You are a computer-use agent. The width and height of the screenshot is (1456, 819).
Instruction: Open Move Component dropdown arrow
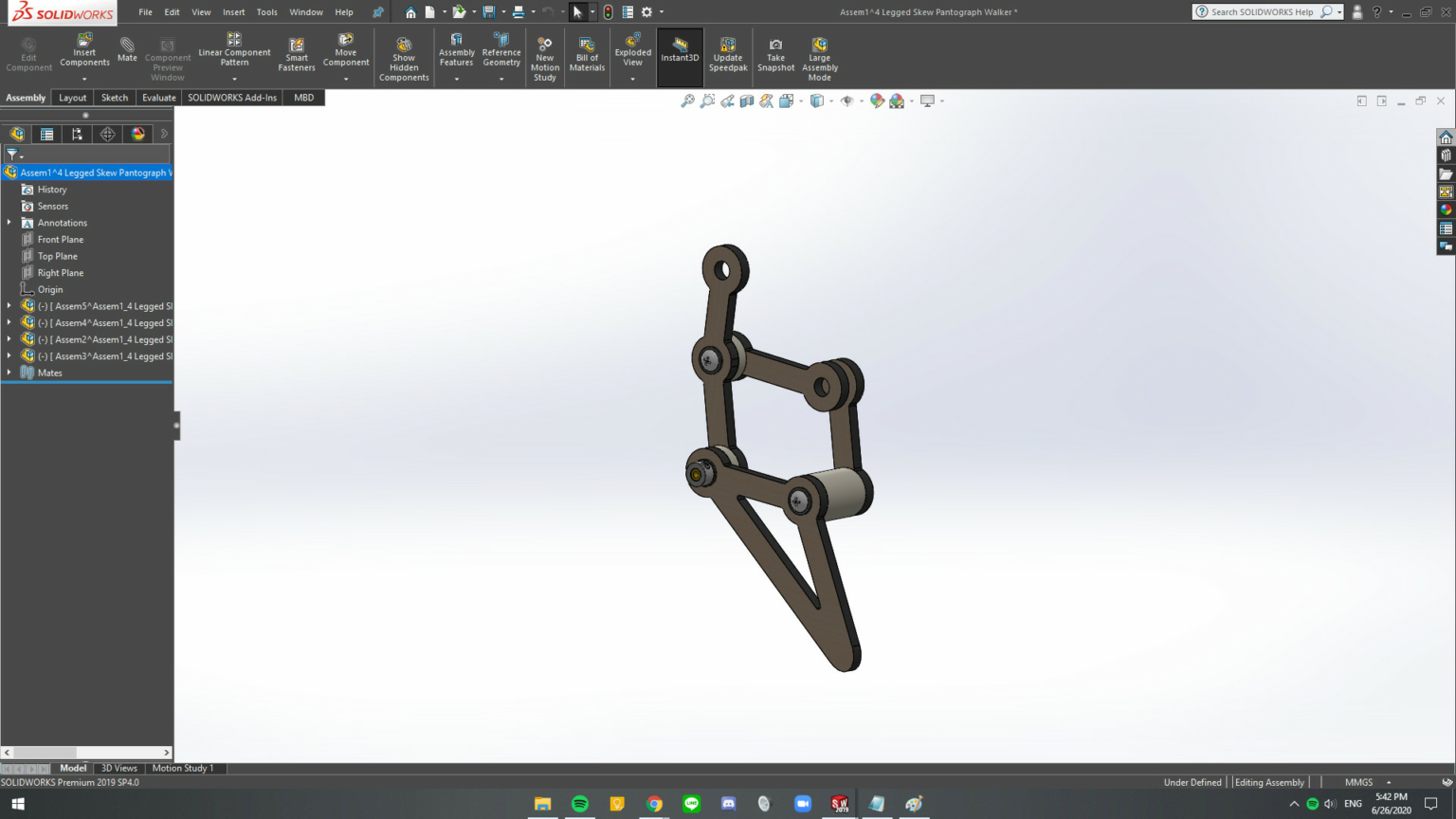pos(346,79)
